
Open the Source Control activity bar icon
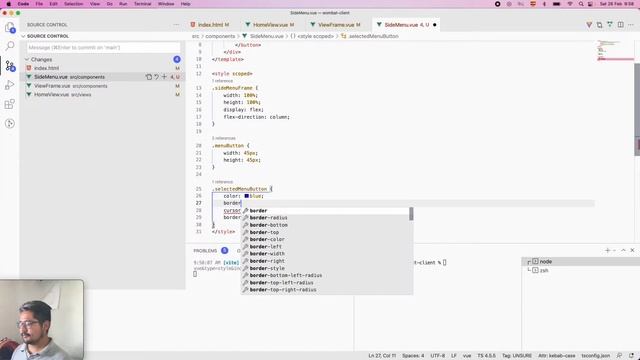(10, 66)
